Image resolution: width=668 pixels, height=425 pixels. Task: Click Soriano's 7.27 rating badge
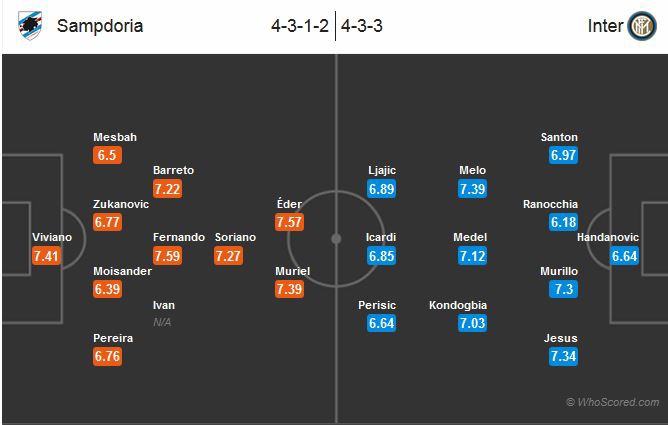(230, 256)
